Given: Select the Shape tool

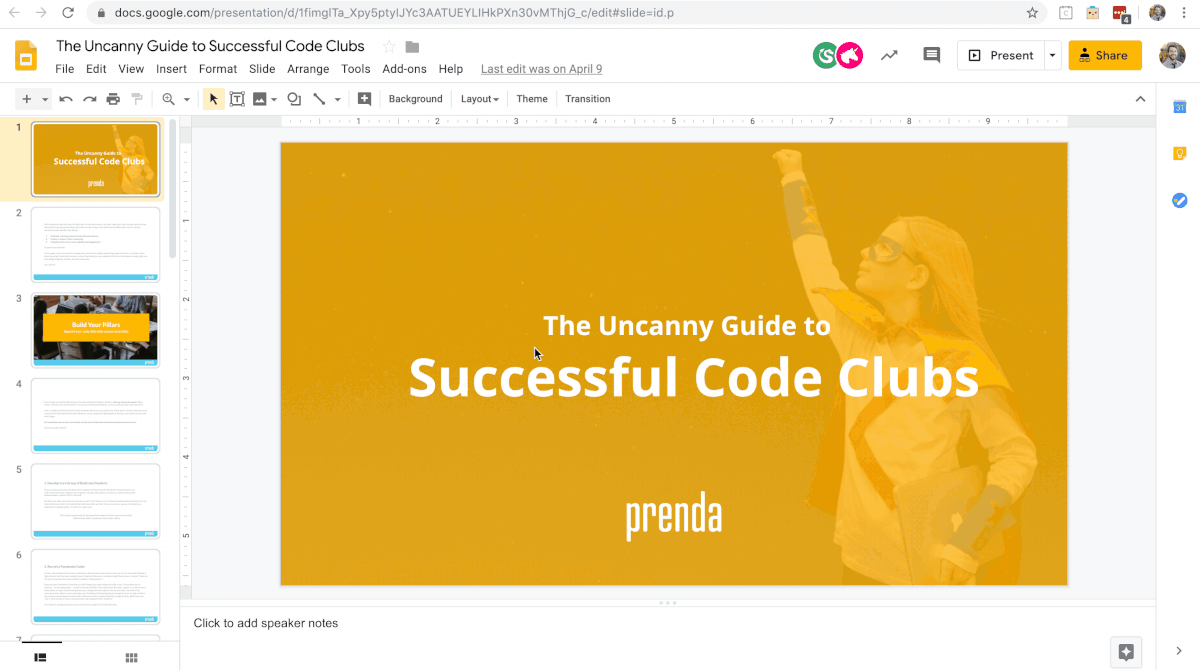Looking at the screenshot, I should tap(294, 99).
